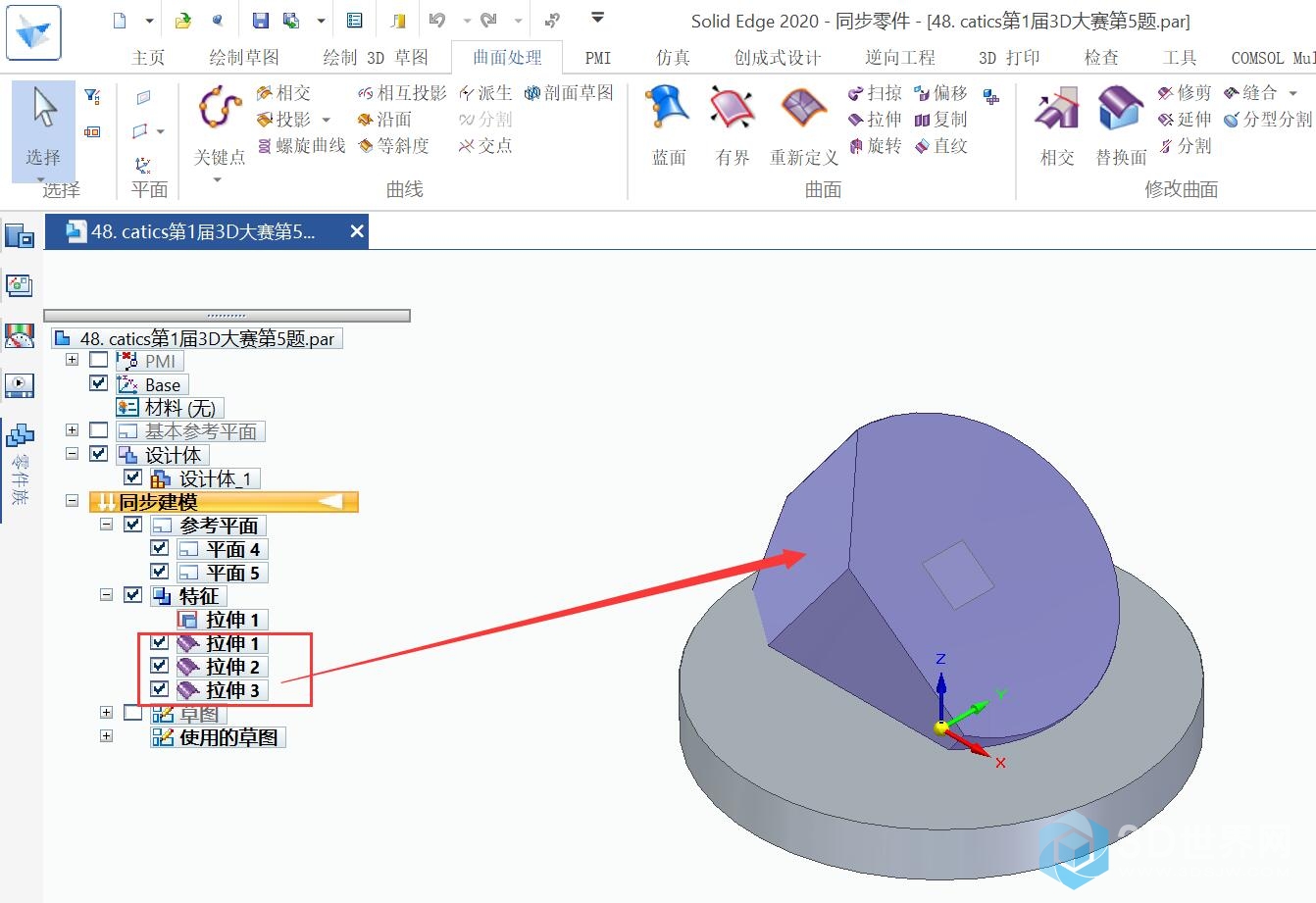Click the Solid Edge application button

[33, 31]
